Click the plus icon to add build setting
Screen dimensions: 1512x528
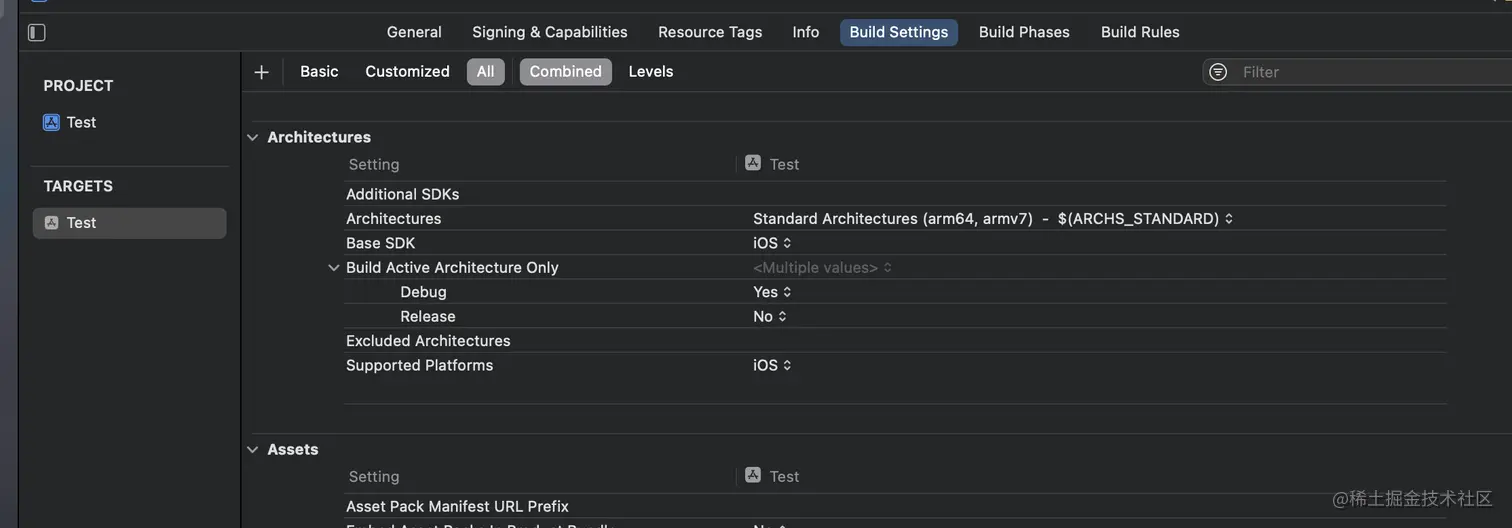coord(262,72)
